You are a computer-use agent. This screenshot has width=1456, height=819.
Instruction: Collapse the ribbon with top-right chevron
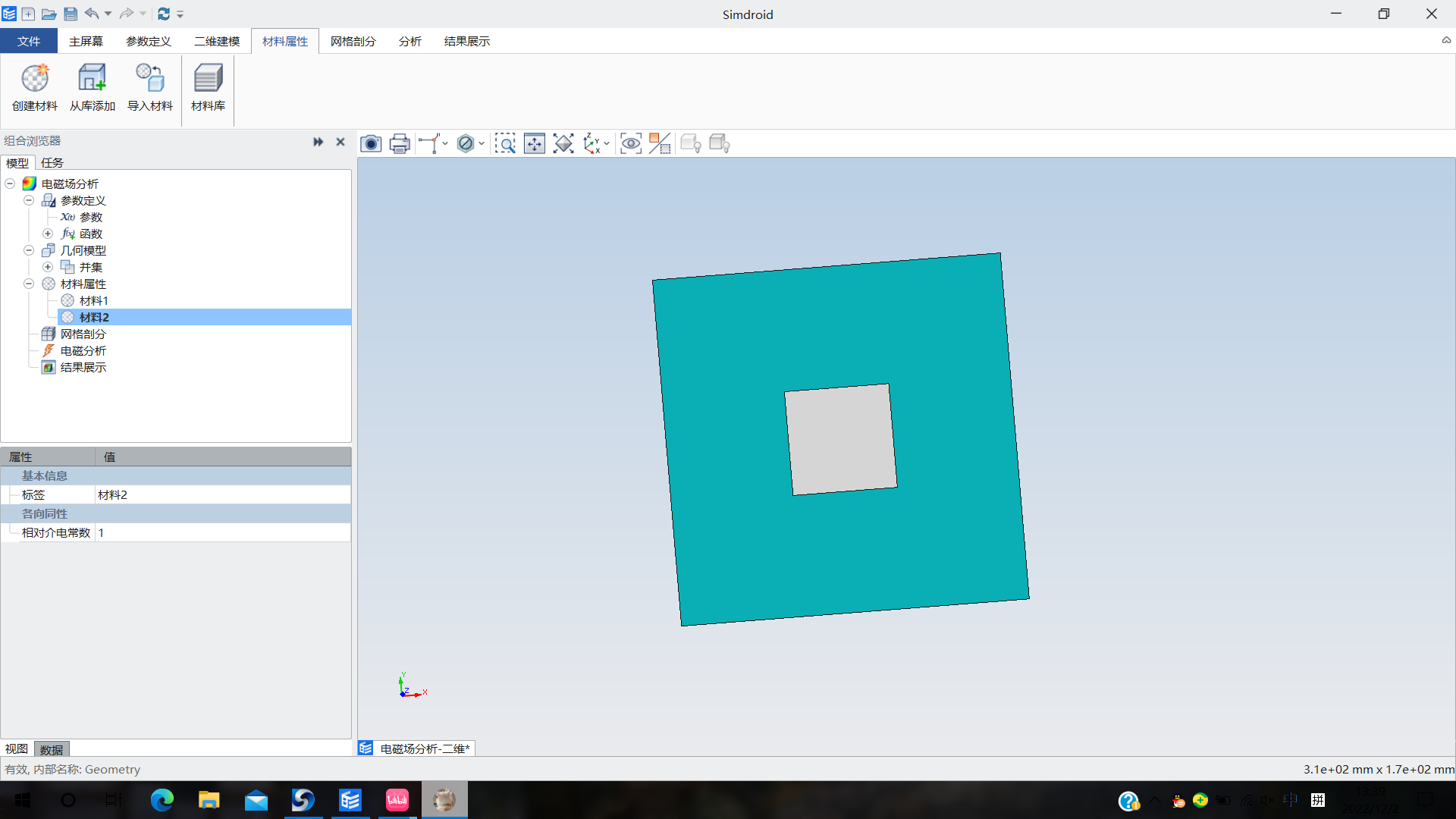pyautogui.click(x=1446, y=41)
